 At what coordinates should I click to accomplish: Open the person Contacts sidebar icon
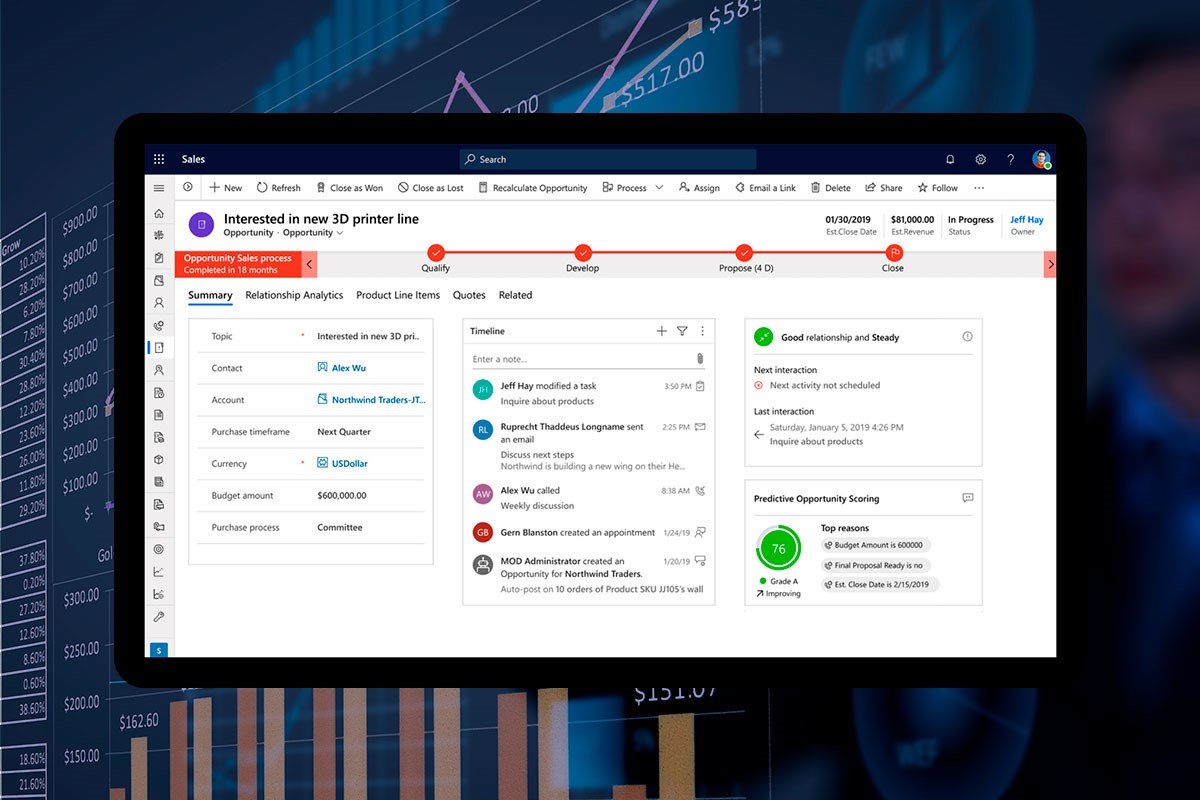[x=159, y=303]
